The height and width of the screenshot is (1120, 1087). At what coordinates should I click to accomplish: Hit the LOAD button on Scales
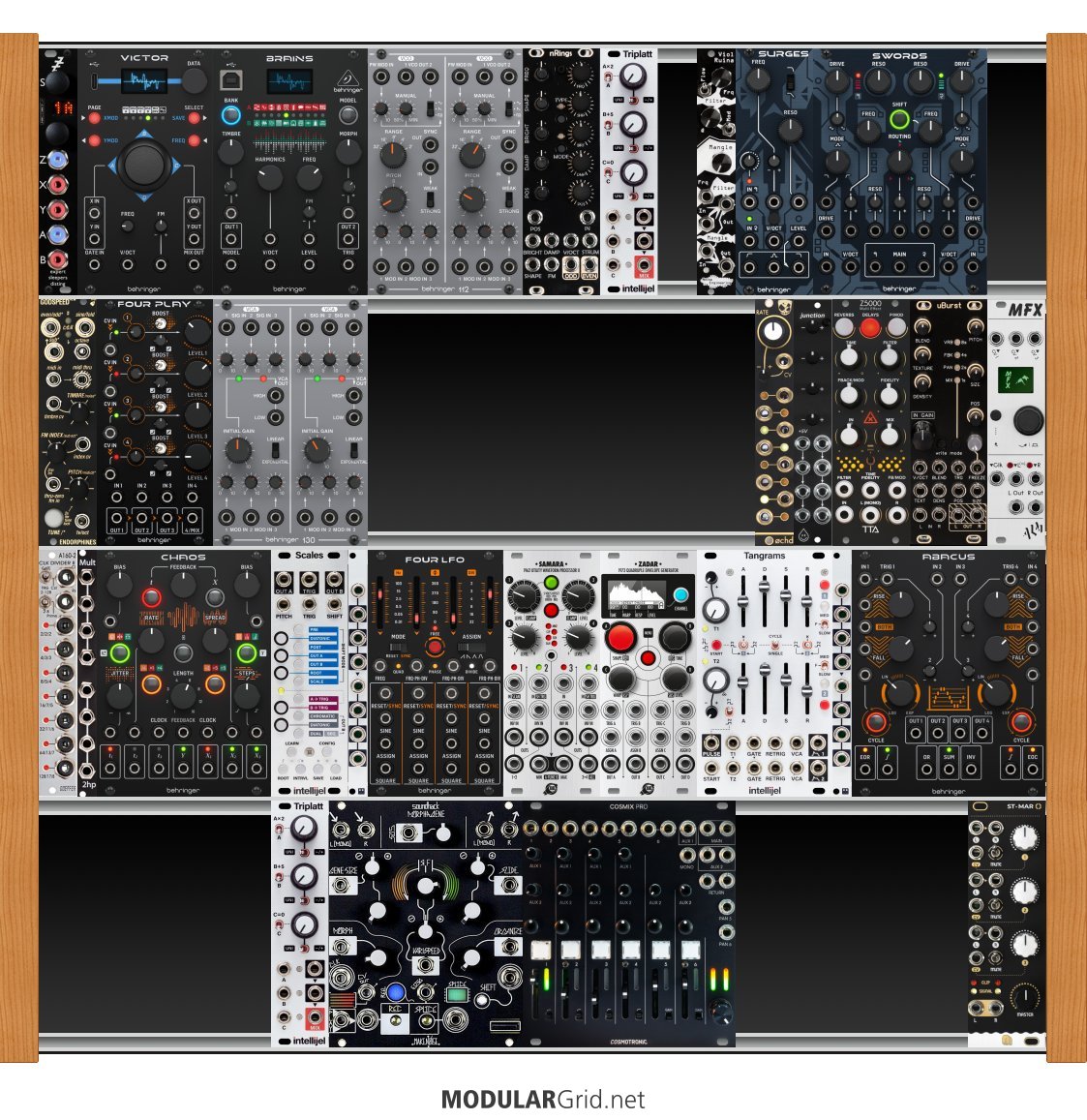[336, 769]
